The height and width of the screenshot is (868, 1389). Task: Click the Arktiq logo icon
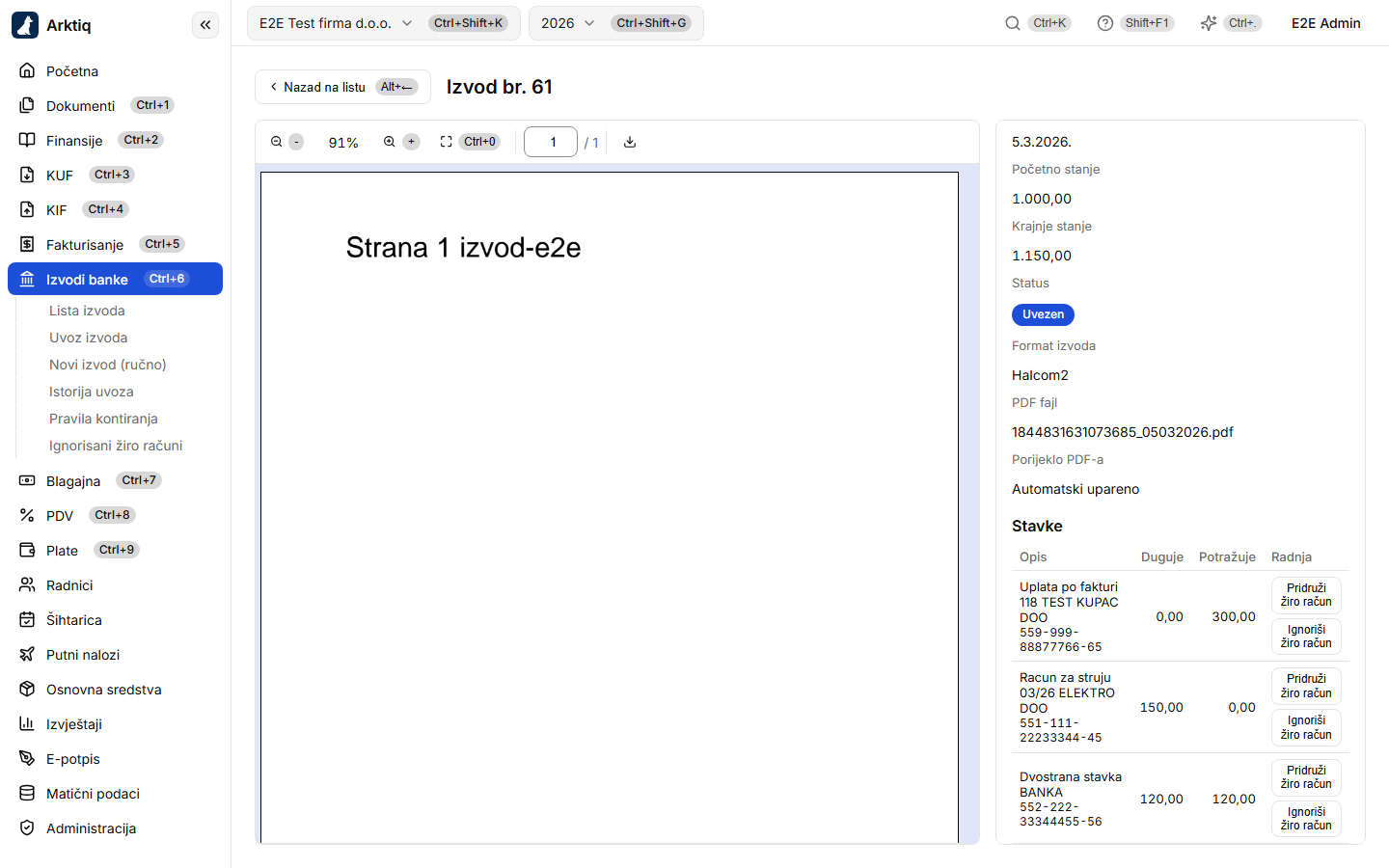click(x=25, y=25)
